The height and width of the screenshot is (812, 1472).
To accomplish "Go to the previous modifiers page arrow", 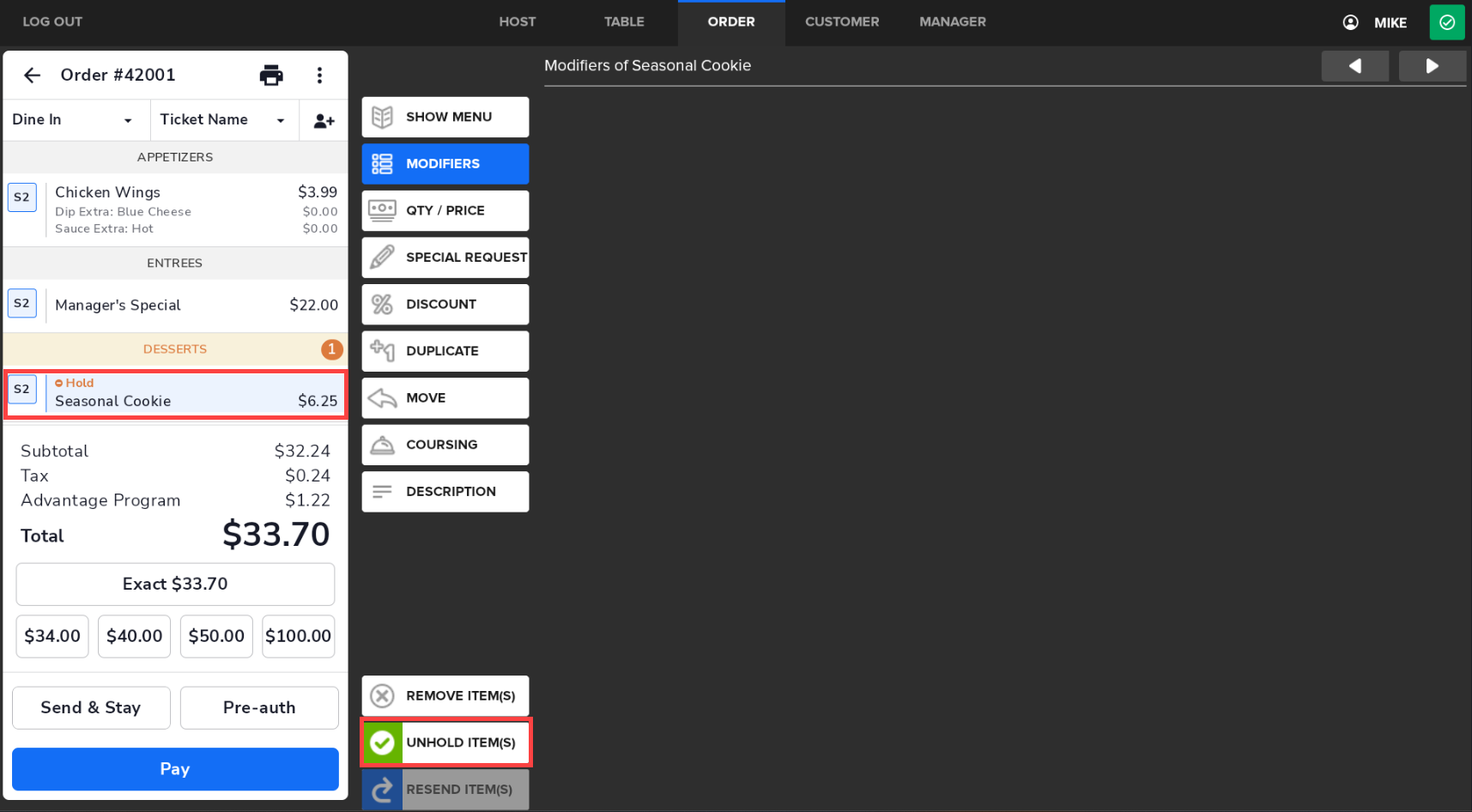I will point(1354,66).
